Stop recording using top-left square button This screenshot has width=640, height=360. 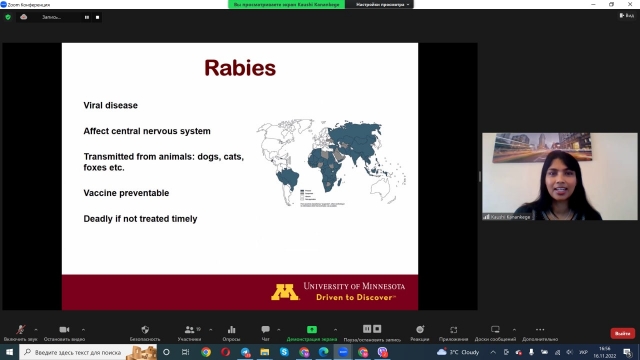(x=98, y=17)
